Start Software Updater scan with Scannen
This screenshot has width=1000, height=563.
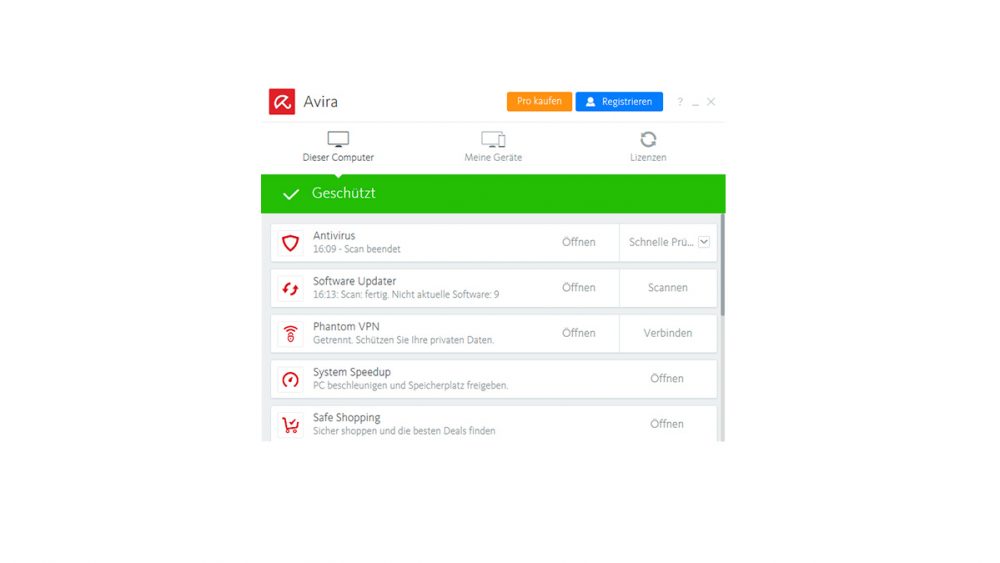tap(668, 288)
